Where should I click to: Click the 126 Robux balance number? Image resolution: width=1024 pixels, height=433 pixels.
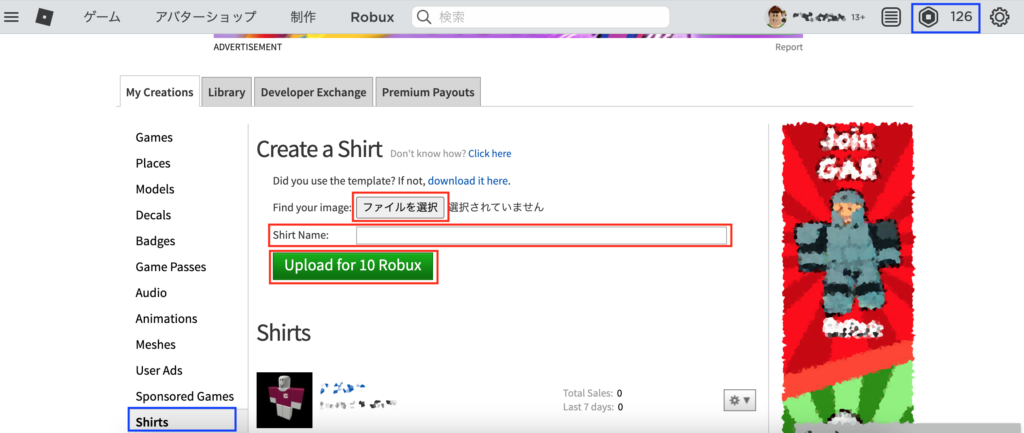[x=961, y=17]
